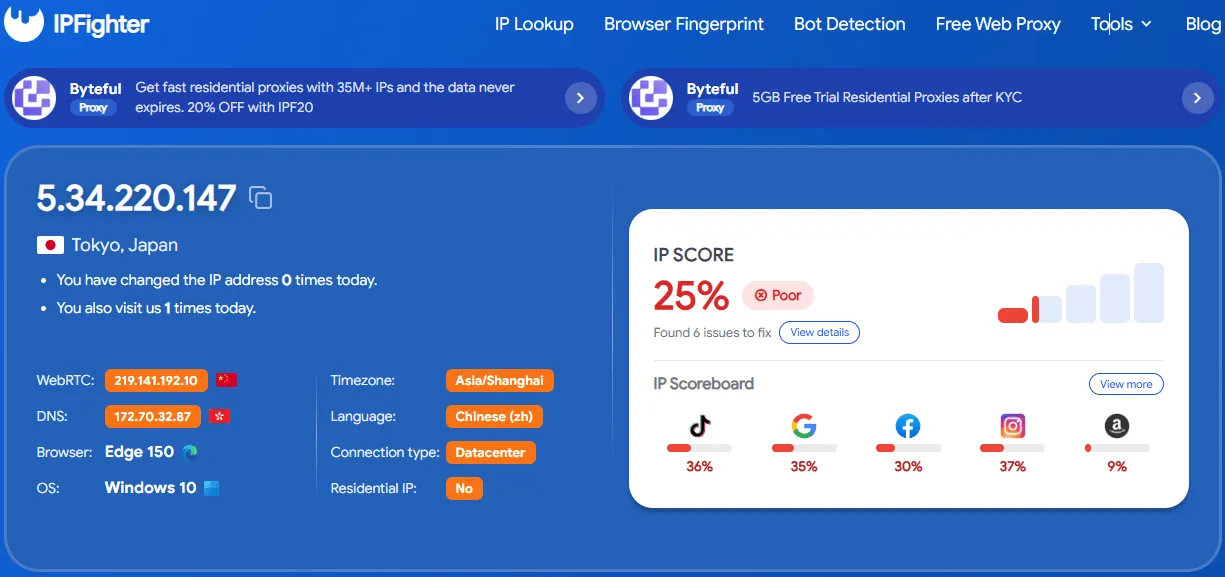Click the 5GB Free Trial Residential Proxies text
The height and width of the screenshot is (577, 1225).
(x=887, y=97)
